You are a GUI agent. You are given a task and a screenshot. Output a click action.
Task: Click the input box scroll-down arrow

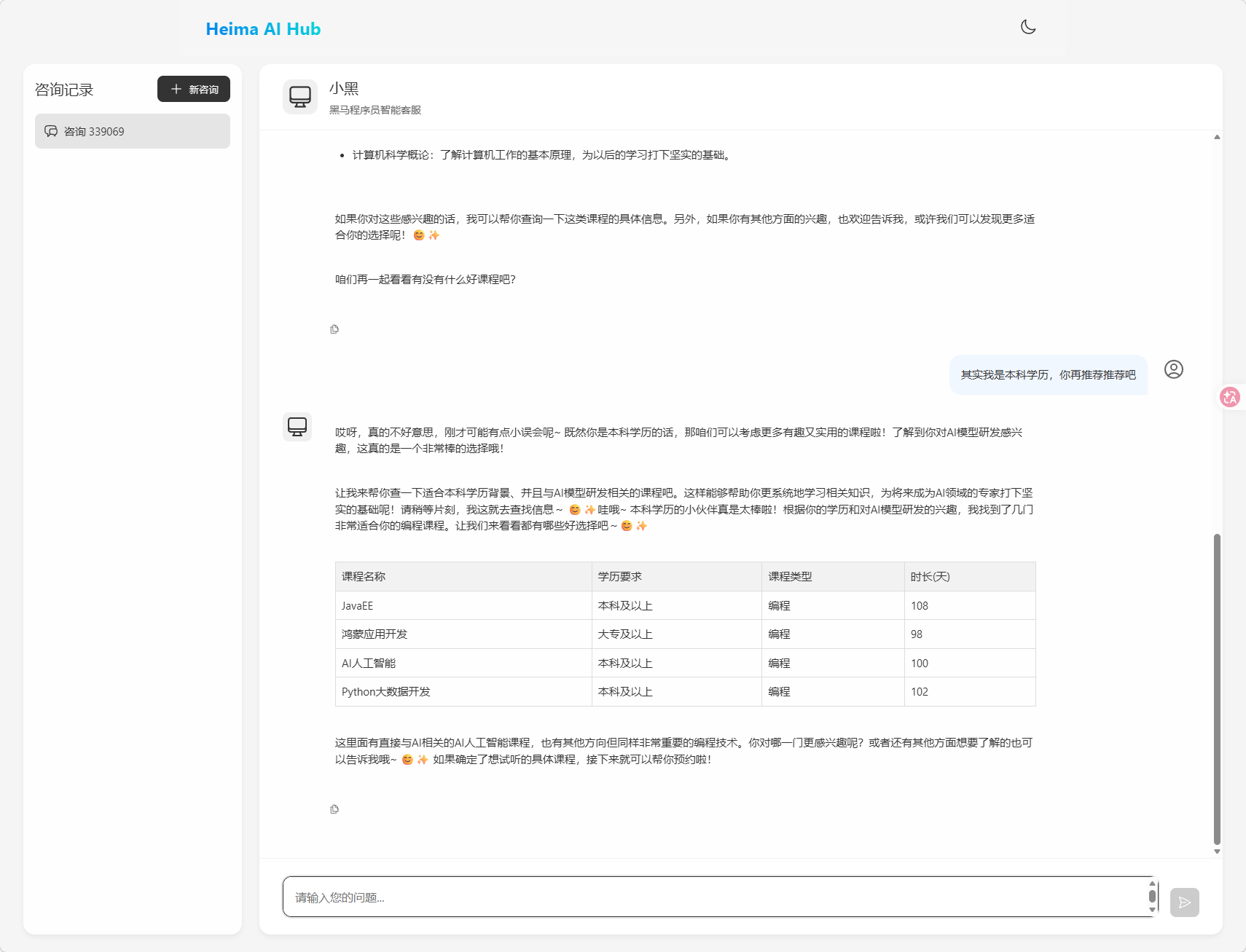point(1152,910)
